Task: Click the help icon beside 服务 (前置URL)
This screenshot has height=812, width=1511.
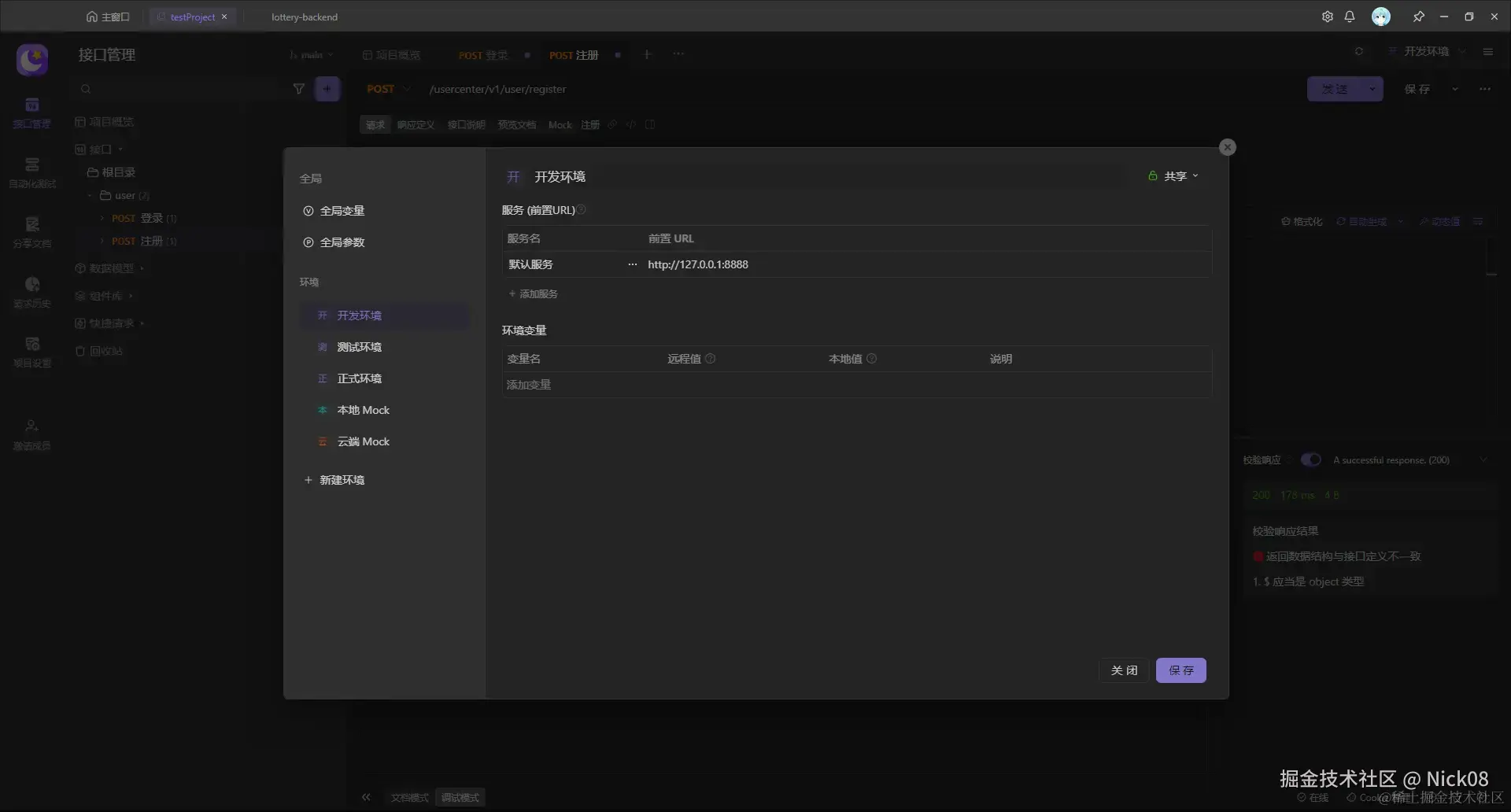Action: pyautogui.click(x=582, y=210)
